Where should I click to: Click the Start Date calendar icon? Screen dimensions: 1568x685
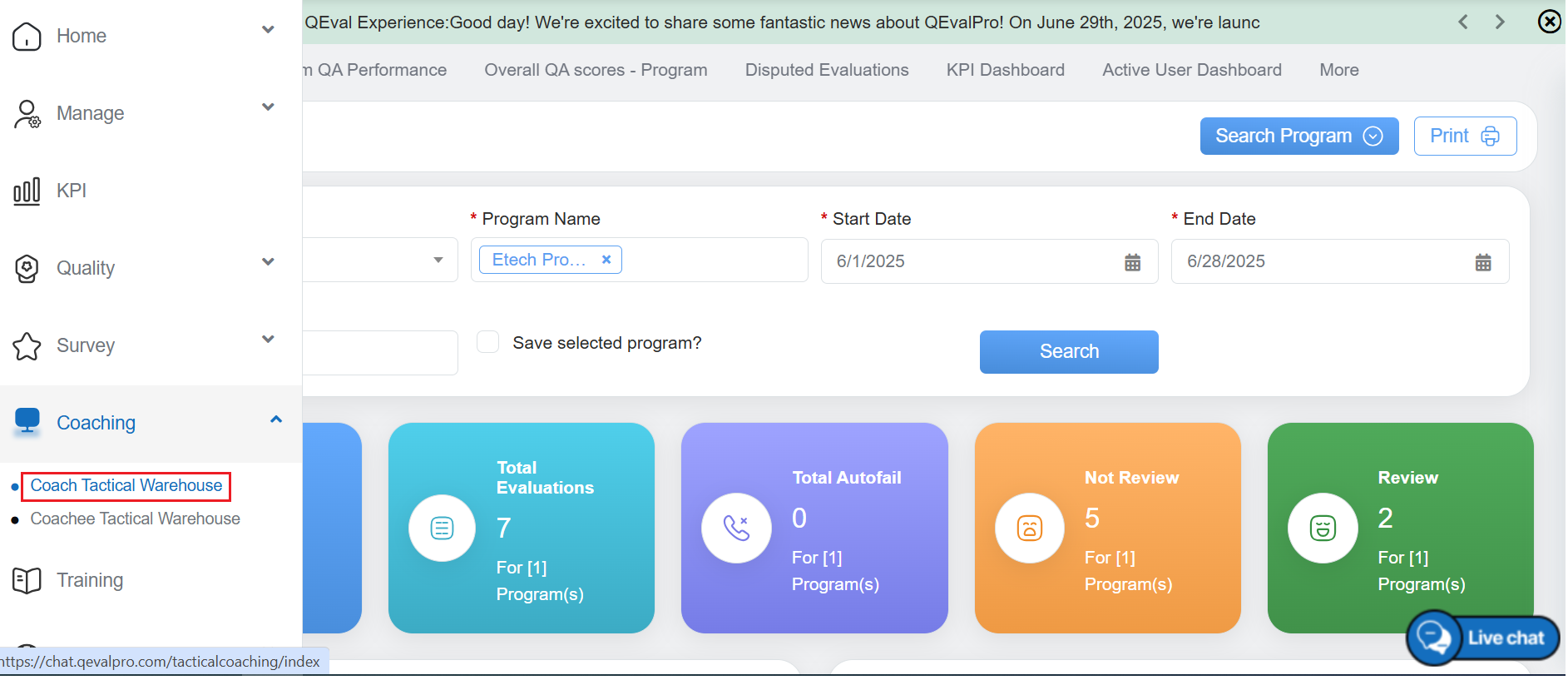(1132, 262)
